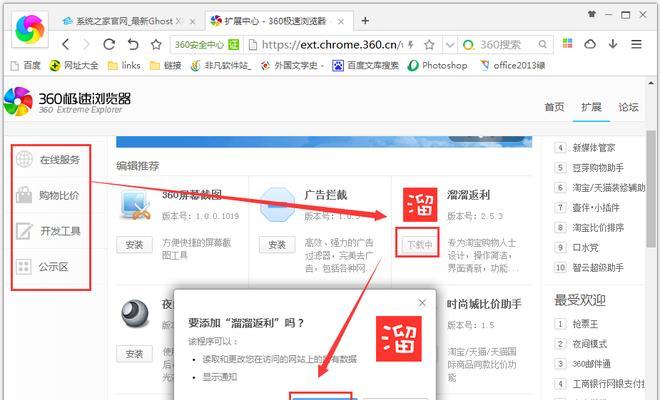
Task: Open 壹伴·小插件 in the ranking list
Action: pos(596,208)
